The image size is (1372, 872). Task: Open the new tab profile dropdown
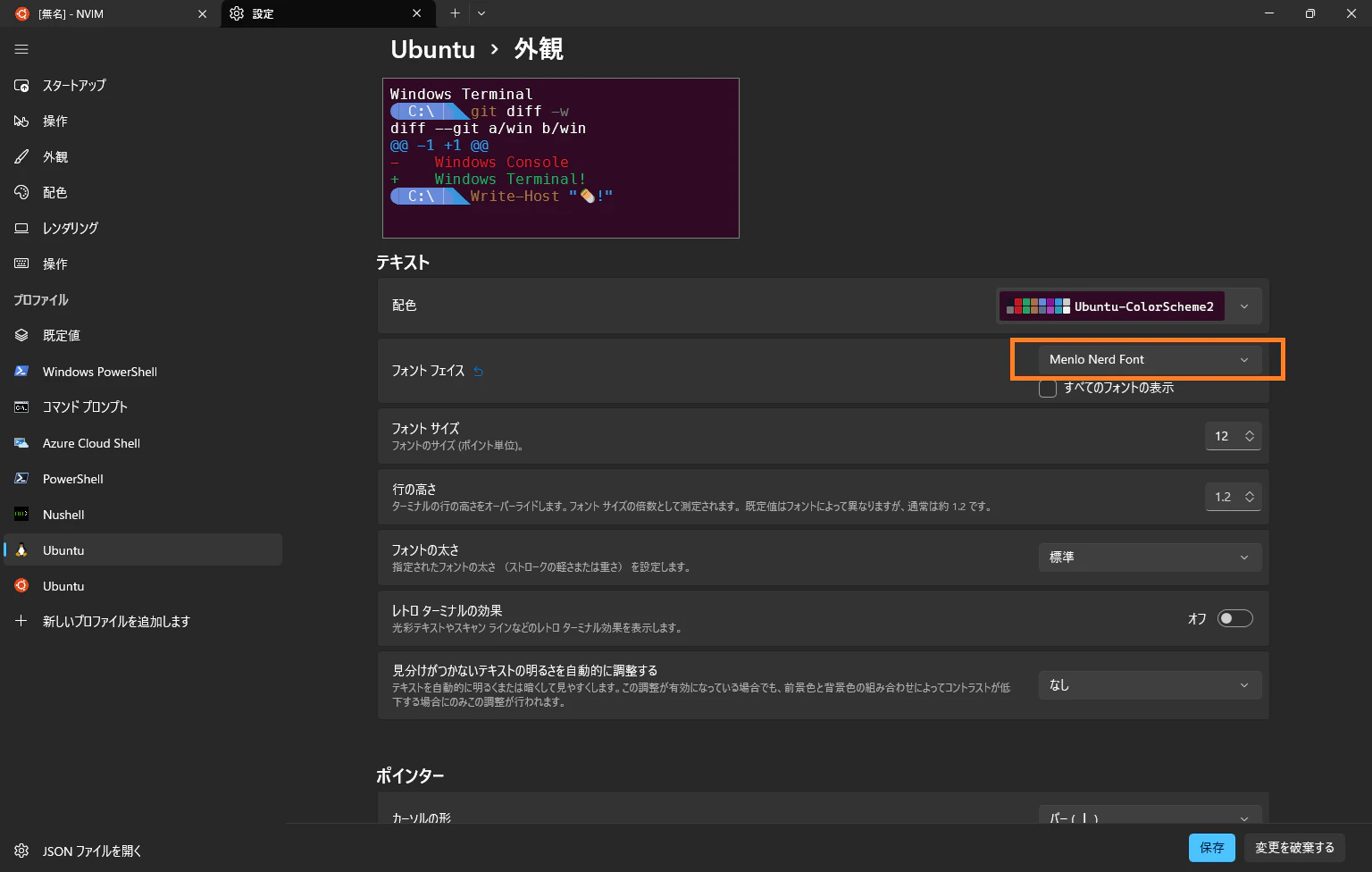[481, 13]
